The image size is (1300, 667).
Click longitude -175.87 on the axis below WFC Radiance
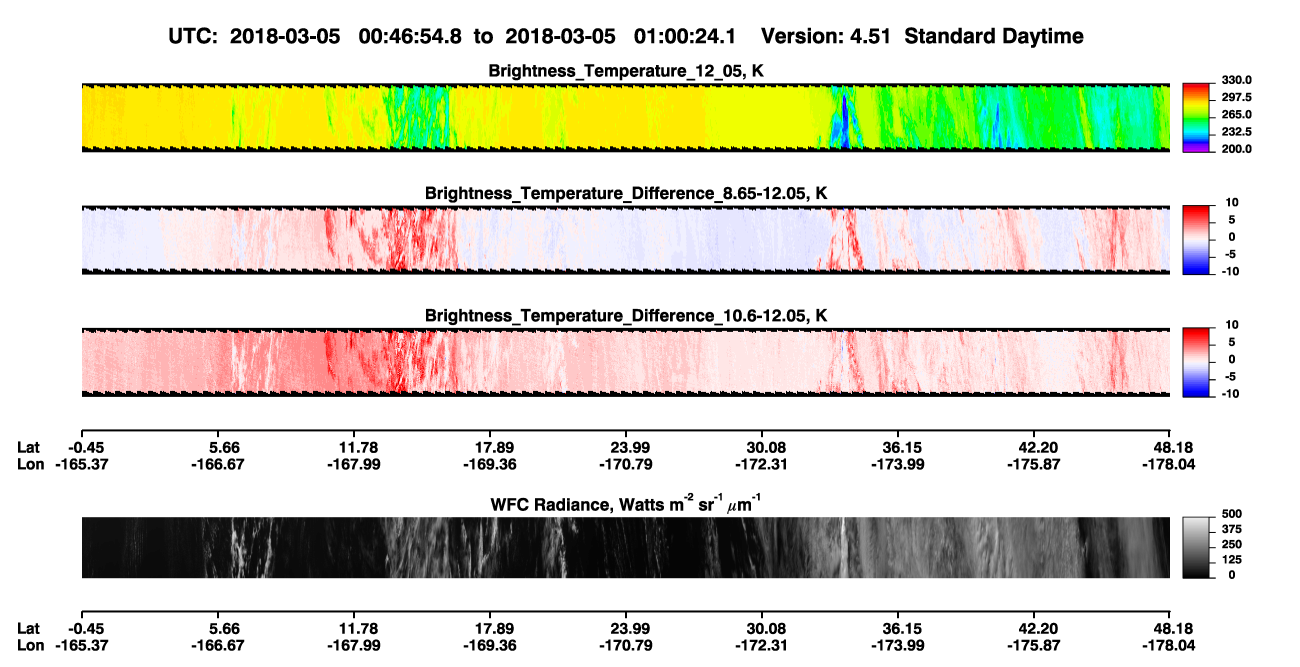point(1034,646)
